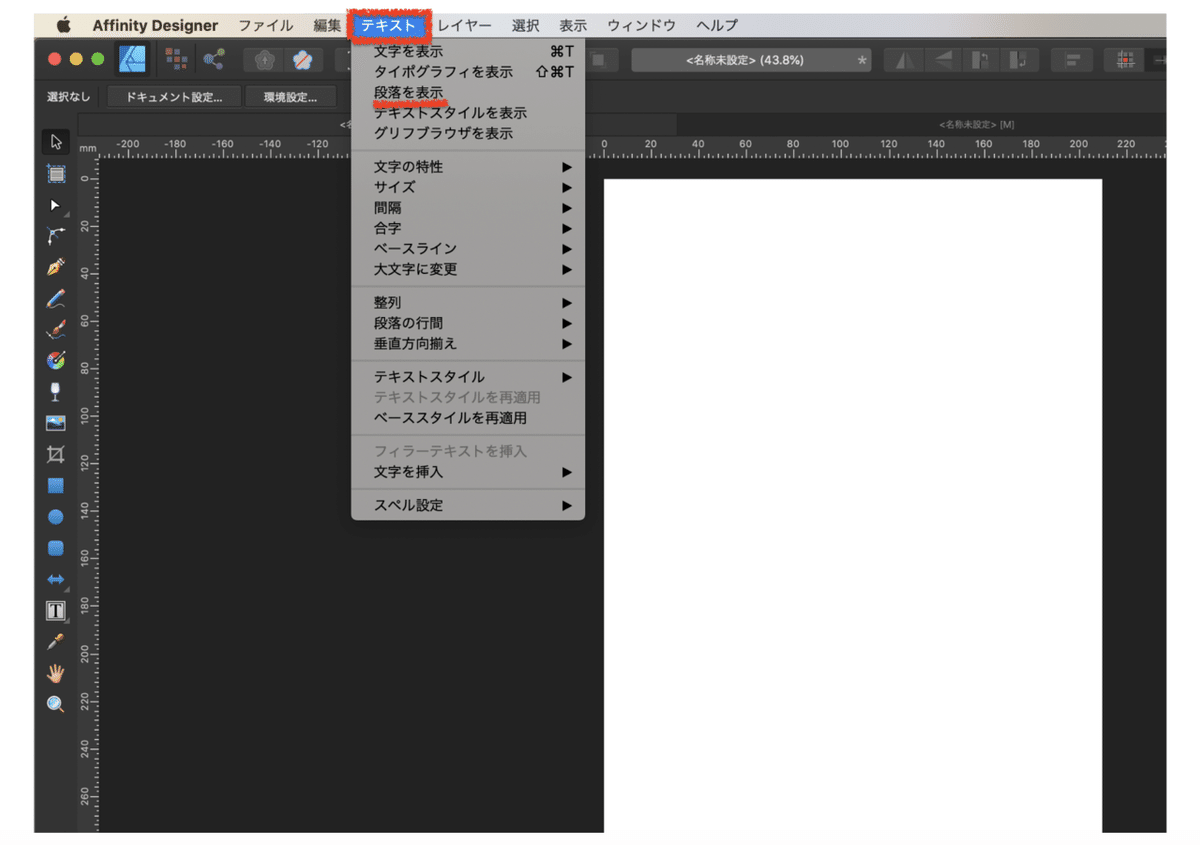Select the Move tool arrow icon
The image size is (1200, 845).
[56, 142]
